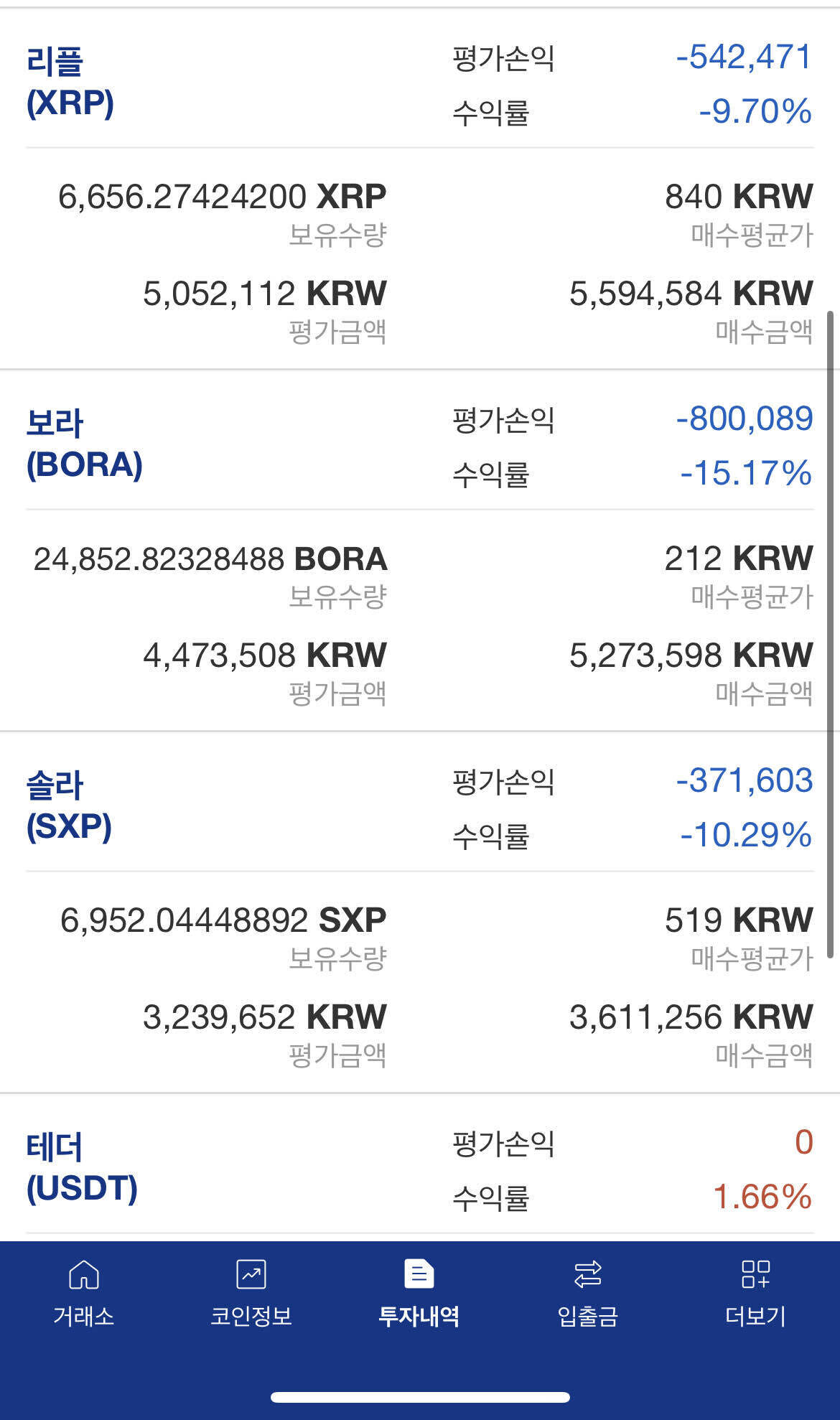840x1420 pixels.
Task: Tap the home indicator bar at bottom
Action: click(x=420, y=1397)
